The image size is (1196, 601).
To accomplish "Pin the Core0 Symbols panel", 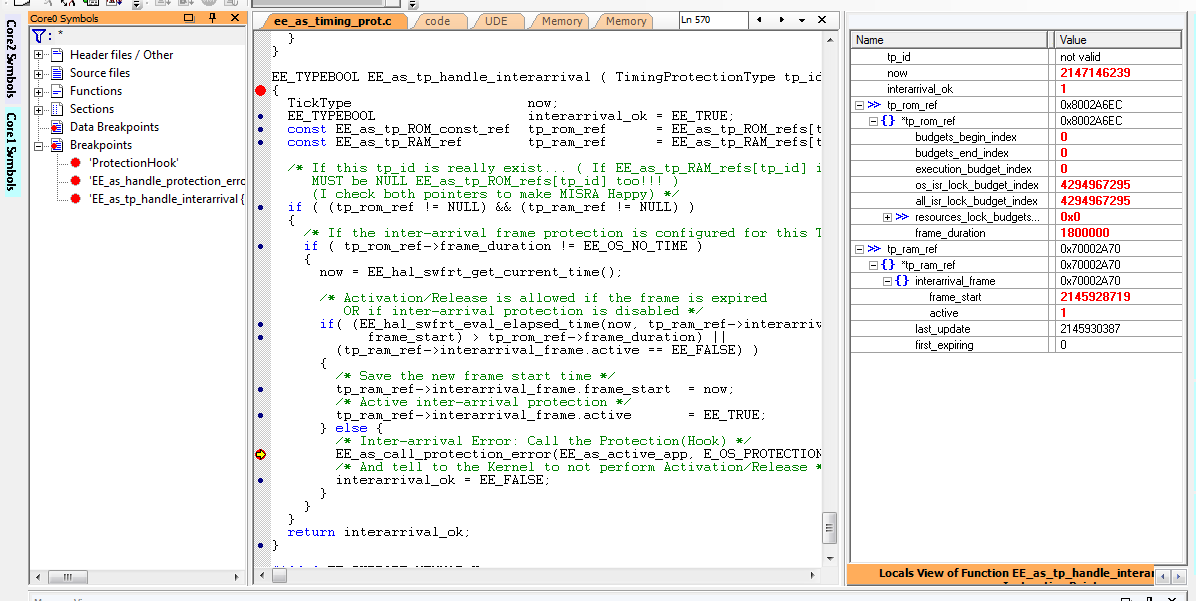I will (x=212, y=18).
